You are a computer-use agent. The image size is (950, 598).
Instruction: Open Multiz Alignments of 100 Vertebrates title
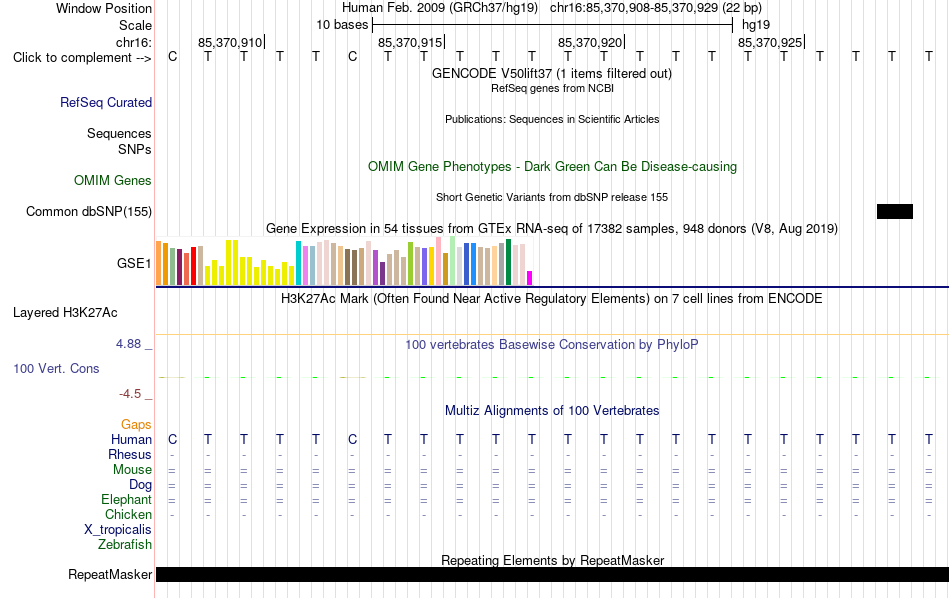tap(552, 411)
